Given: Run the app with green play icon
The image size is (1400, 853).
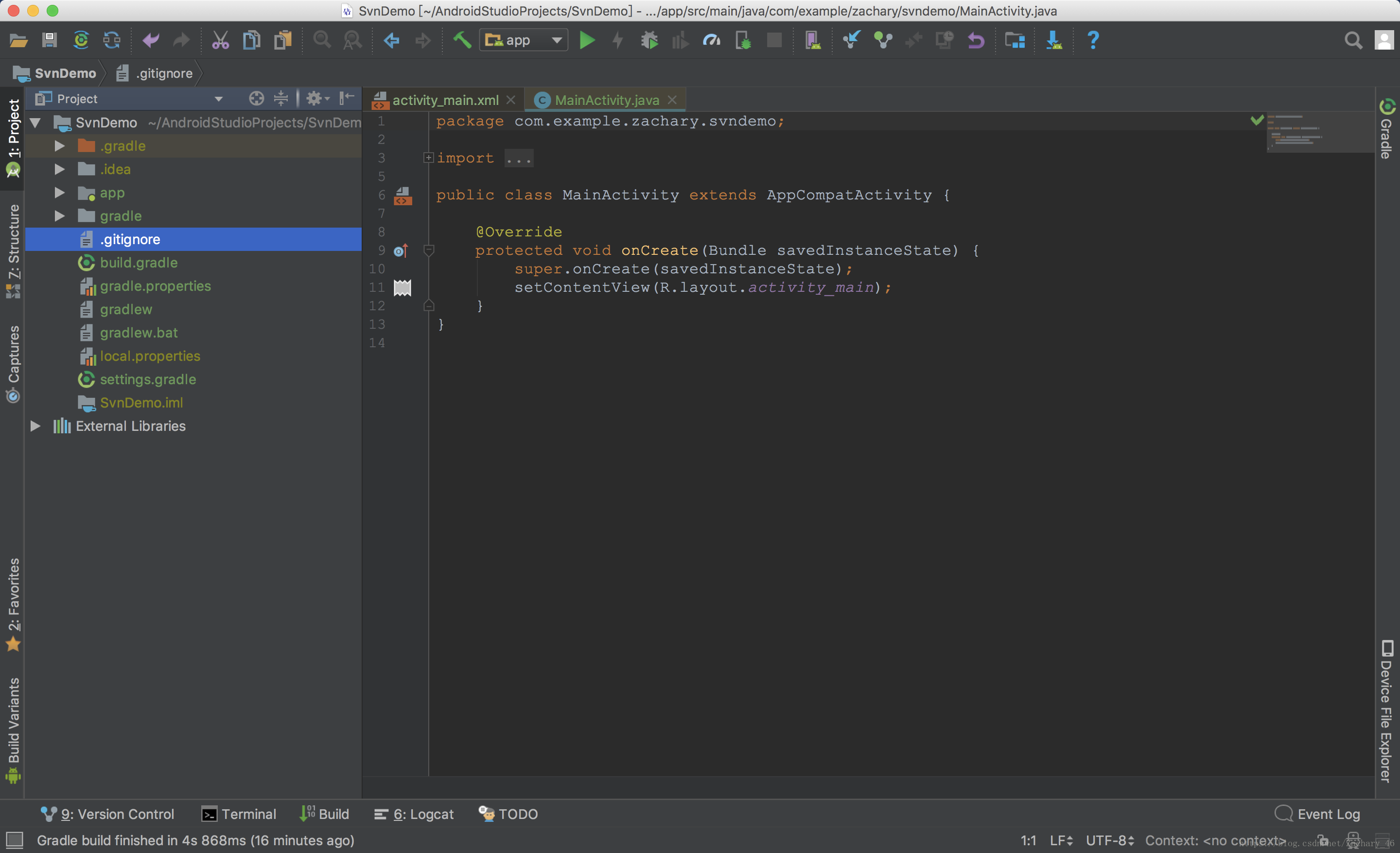Looking at the screenshot, I should pos(587,40).
